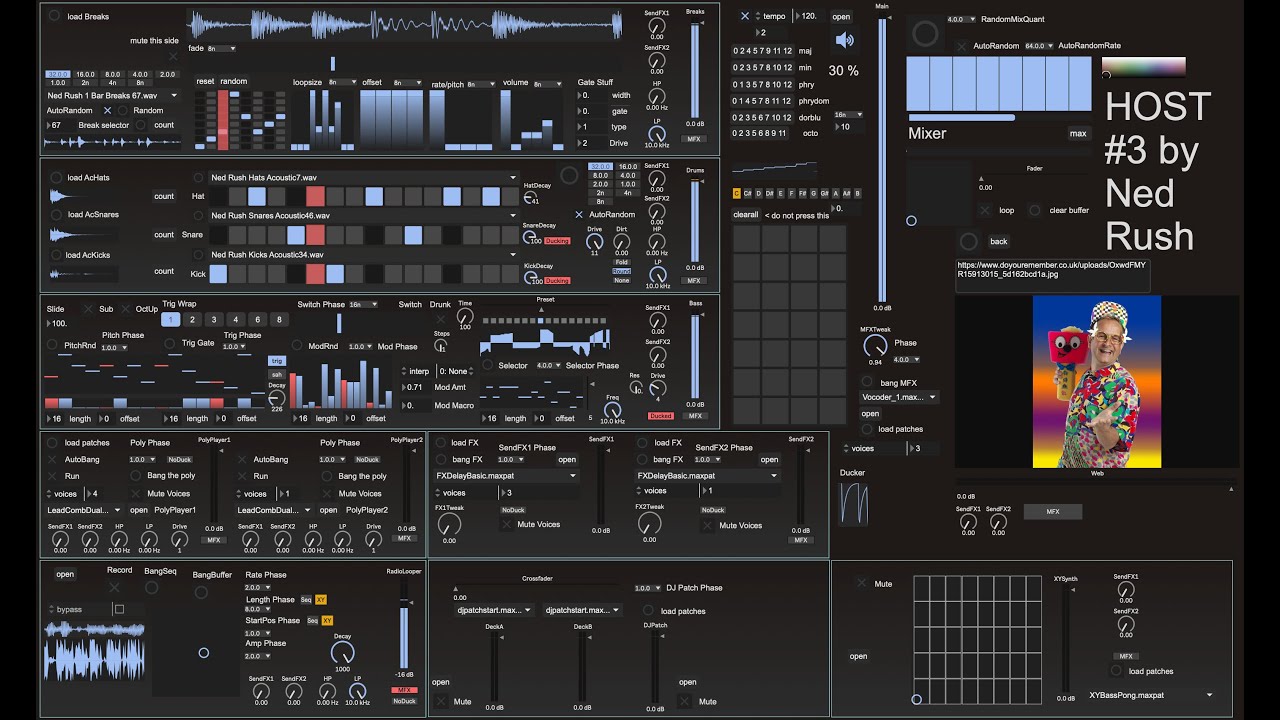1280x720 pixels.
Task: Click the Breaks SendFX1 dial
Action: coord(657,26)
